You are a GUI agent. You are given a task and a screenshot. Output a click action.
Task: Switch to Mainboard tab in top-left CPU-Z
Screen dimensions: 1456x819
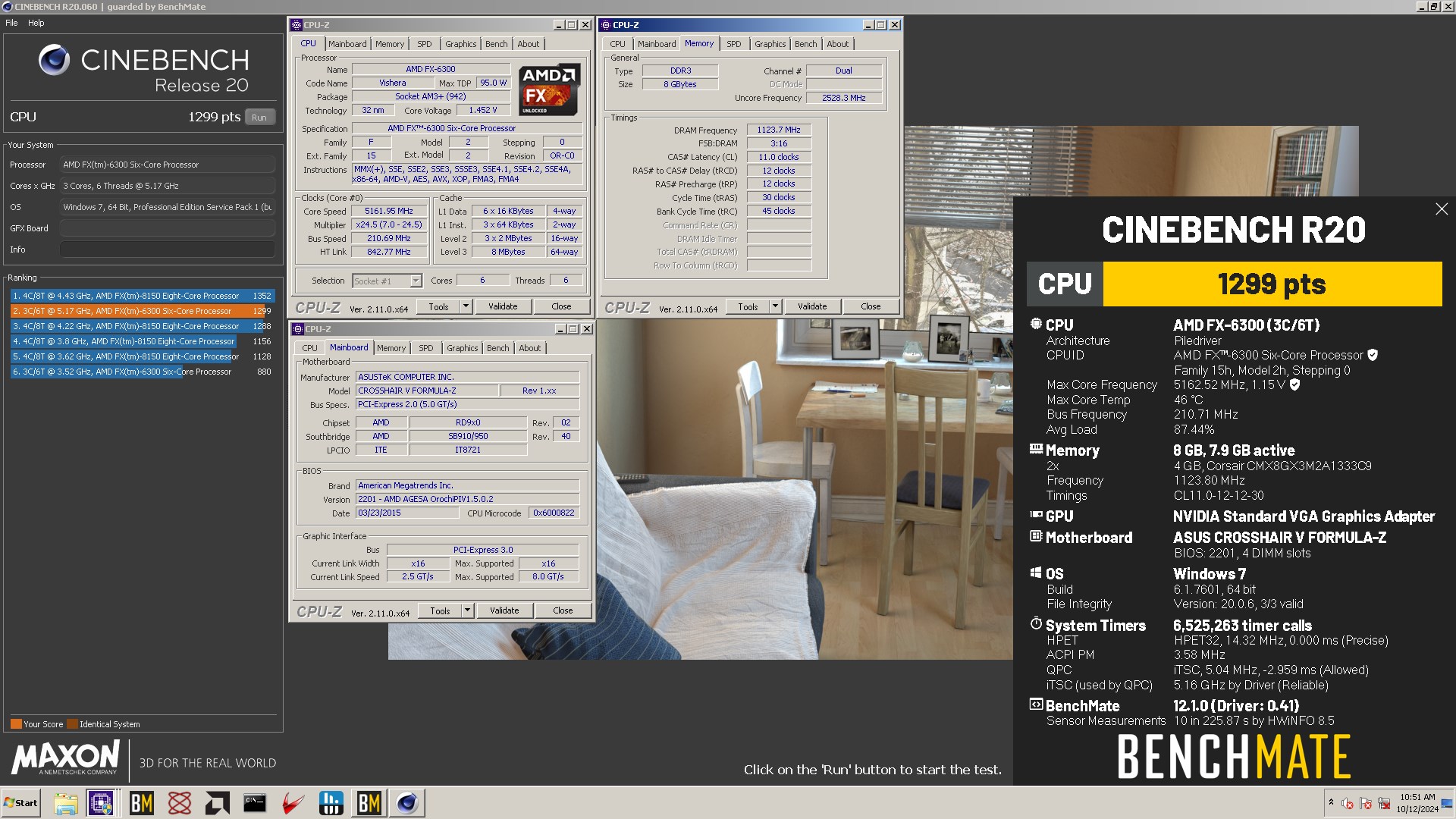347,44
